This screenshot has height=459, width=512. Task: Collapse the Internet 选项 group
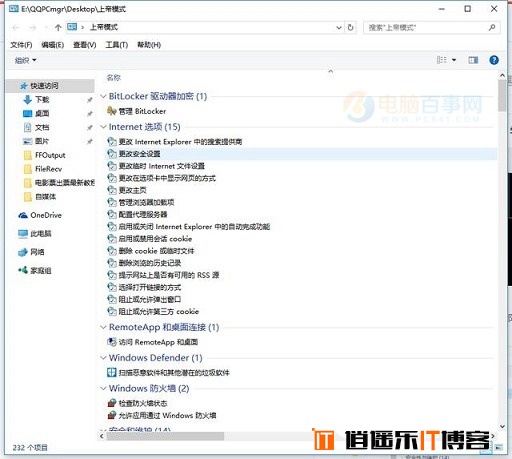pyautogui.click(x=103, y=127)
